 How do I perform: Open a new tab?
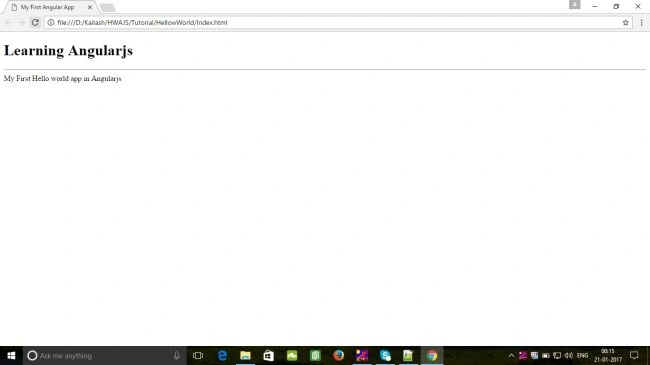pyautogui.click(x=107, y=7)
